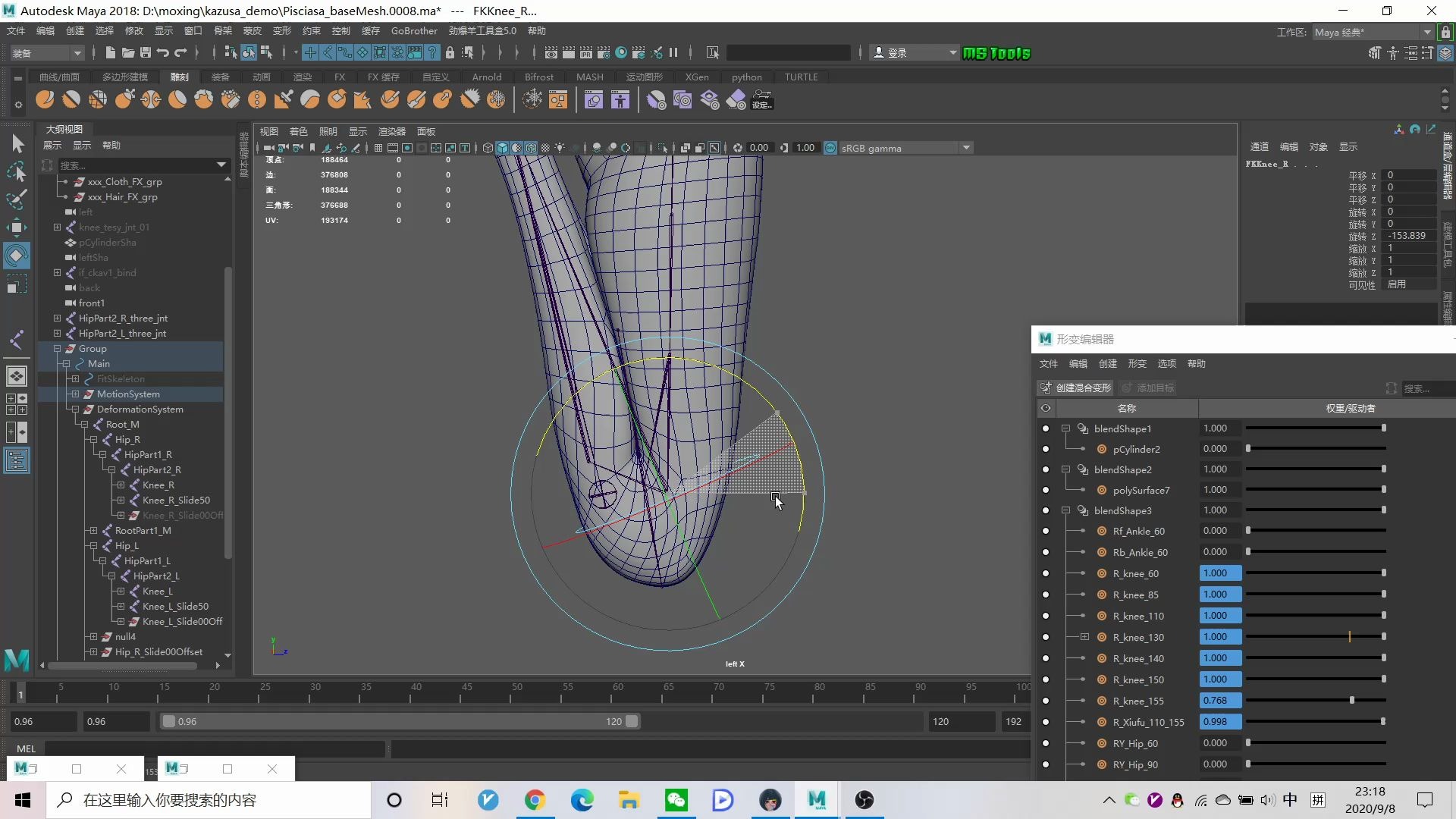This screenshot has height=819, width=1456.
Task: Click the Undo arrow in status line
Action: click(162, 52)
